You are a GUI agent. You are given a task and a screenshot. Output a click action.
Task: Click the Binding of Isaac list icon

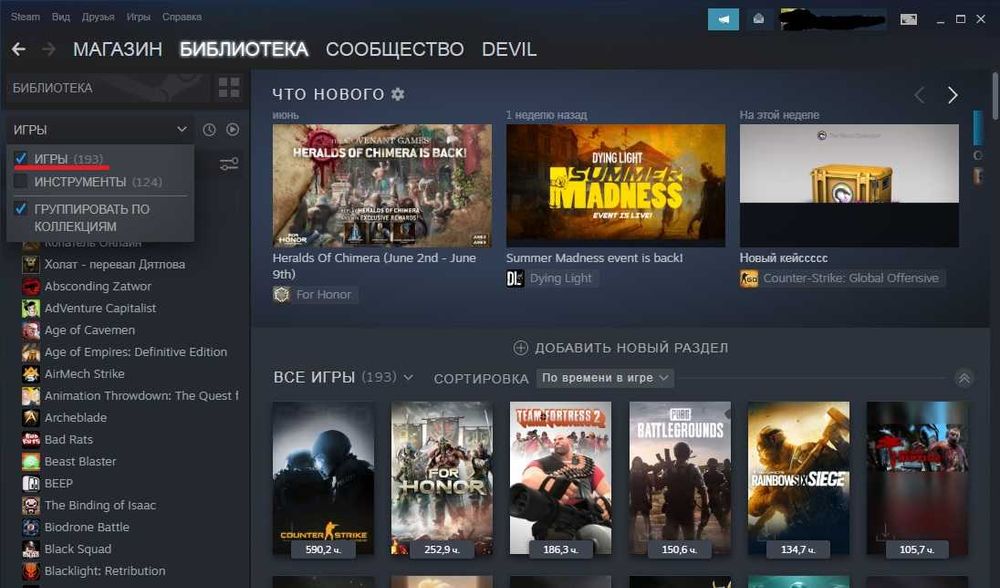(31, 505)
